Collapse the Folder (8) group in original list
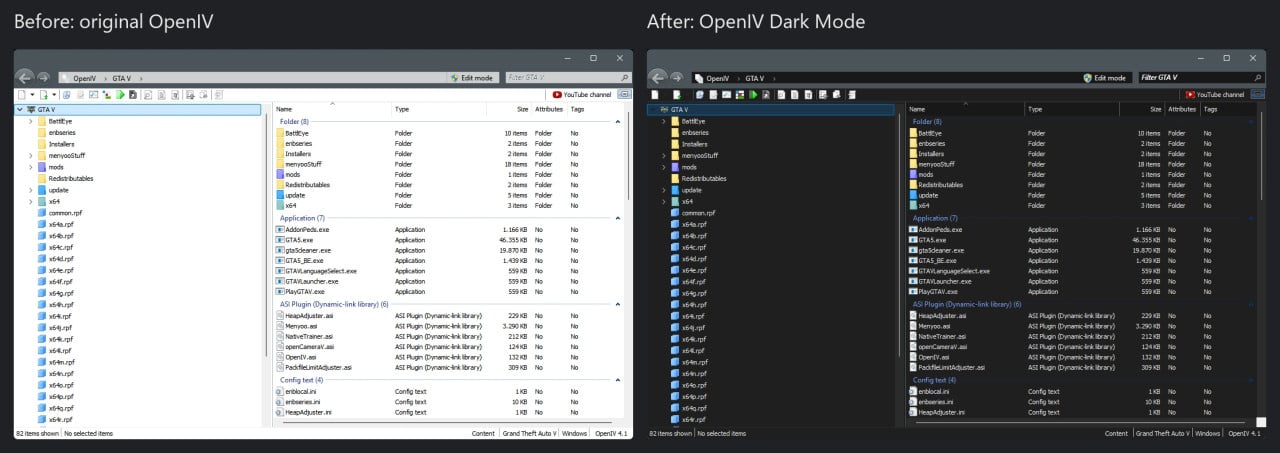This screenshot has height=453, width=1280. 619,121
